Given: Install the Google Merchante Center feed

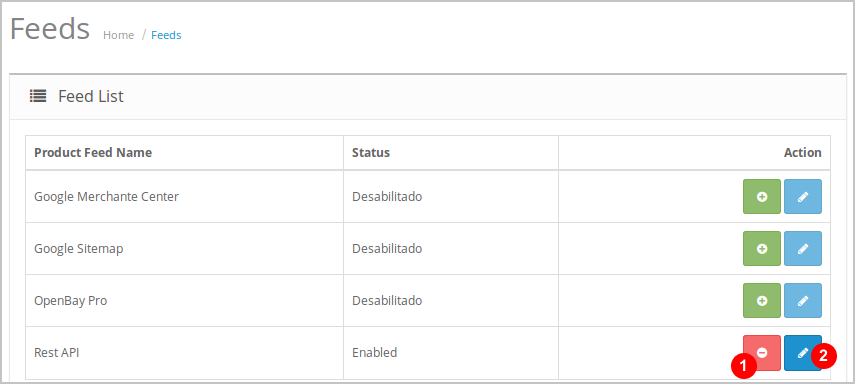Looking at the screenshot, I should pos(762,196).
